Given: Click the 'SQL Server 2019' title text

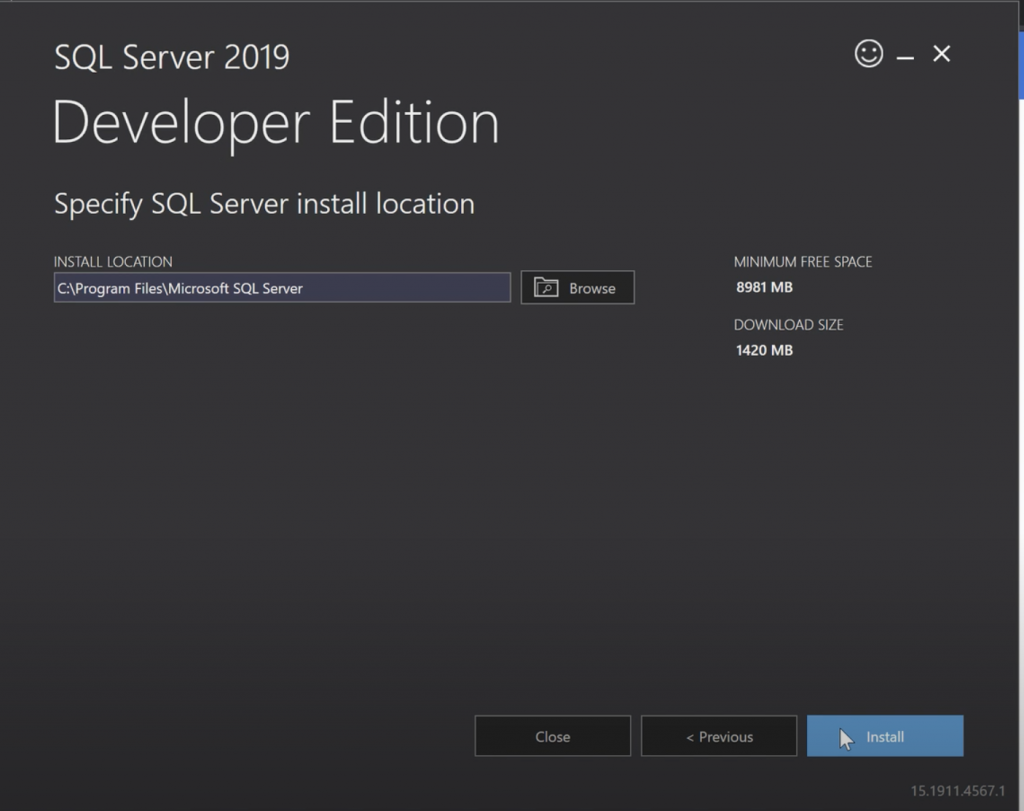Looking at the screenshot, I should click(172, 57).
